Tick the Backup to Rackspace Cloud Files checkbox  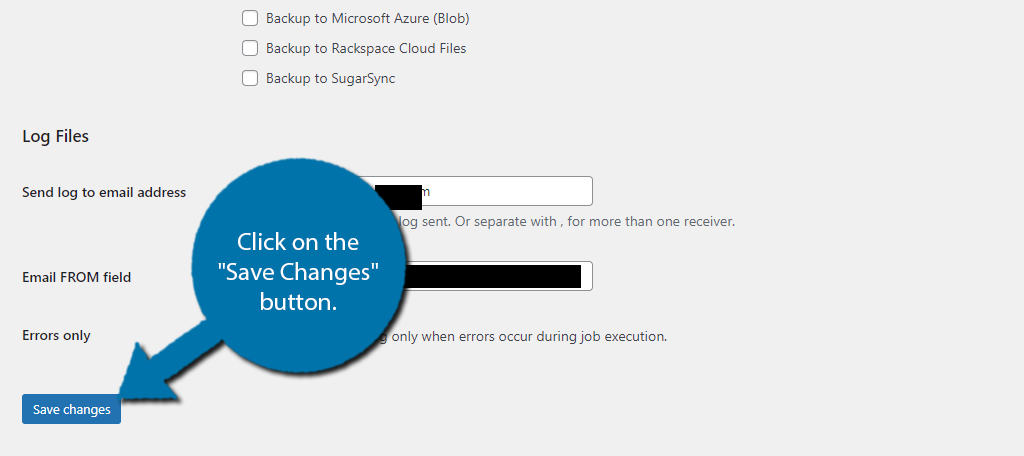(x=249, y=48)
